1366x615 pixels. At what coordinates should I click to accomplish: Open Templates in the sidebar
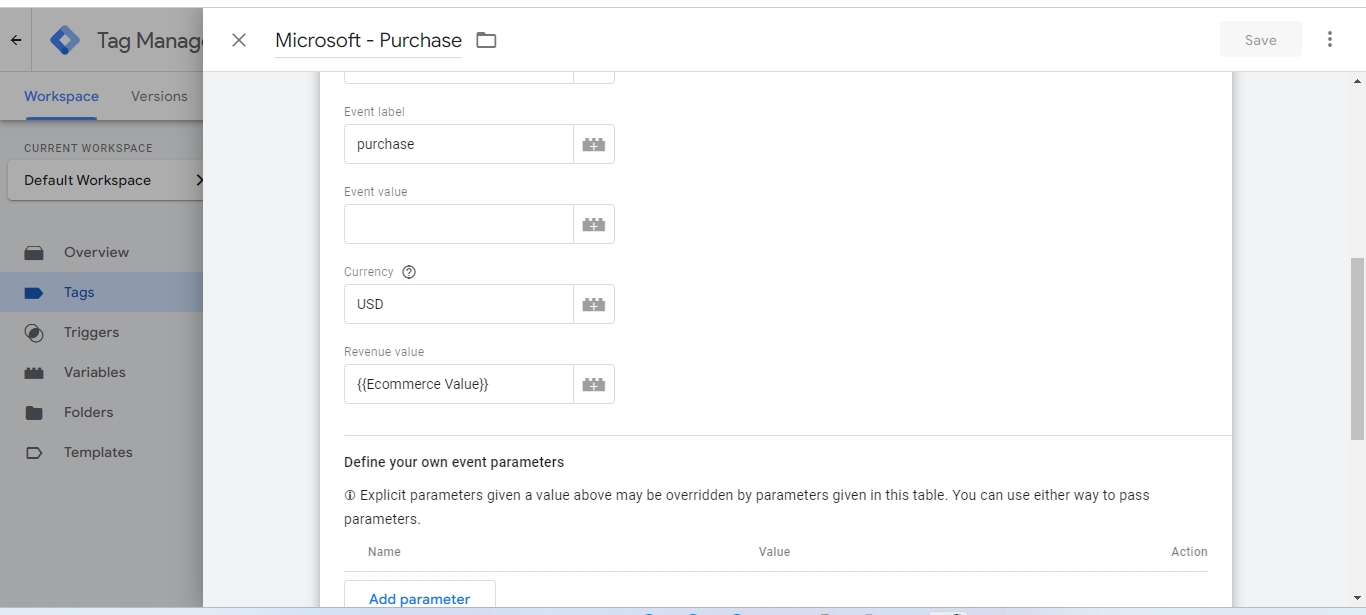[98, 452]
